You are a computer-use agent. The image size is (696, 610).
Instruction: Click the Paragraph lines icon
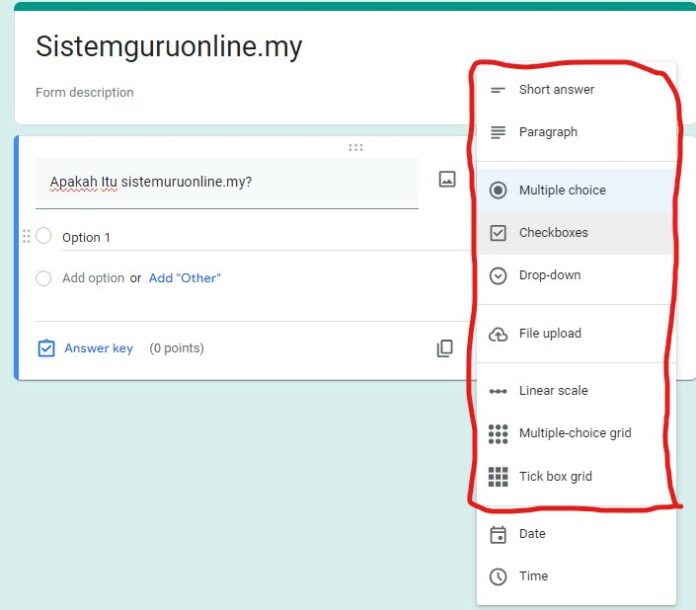[498, 132]
